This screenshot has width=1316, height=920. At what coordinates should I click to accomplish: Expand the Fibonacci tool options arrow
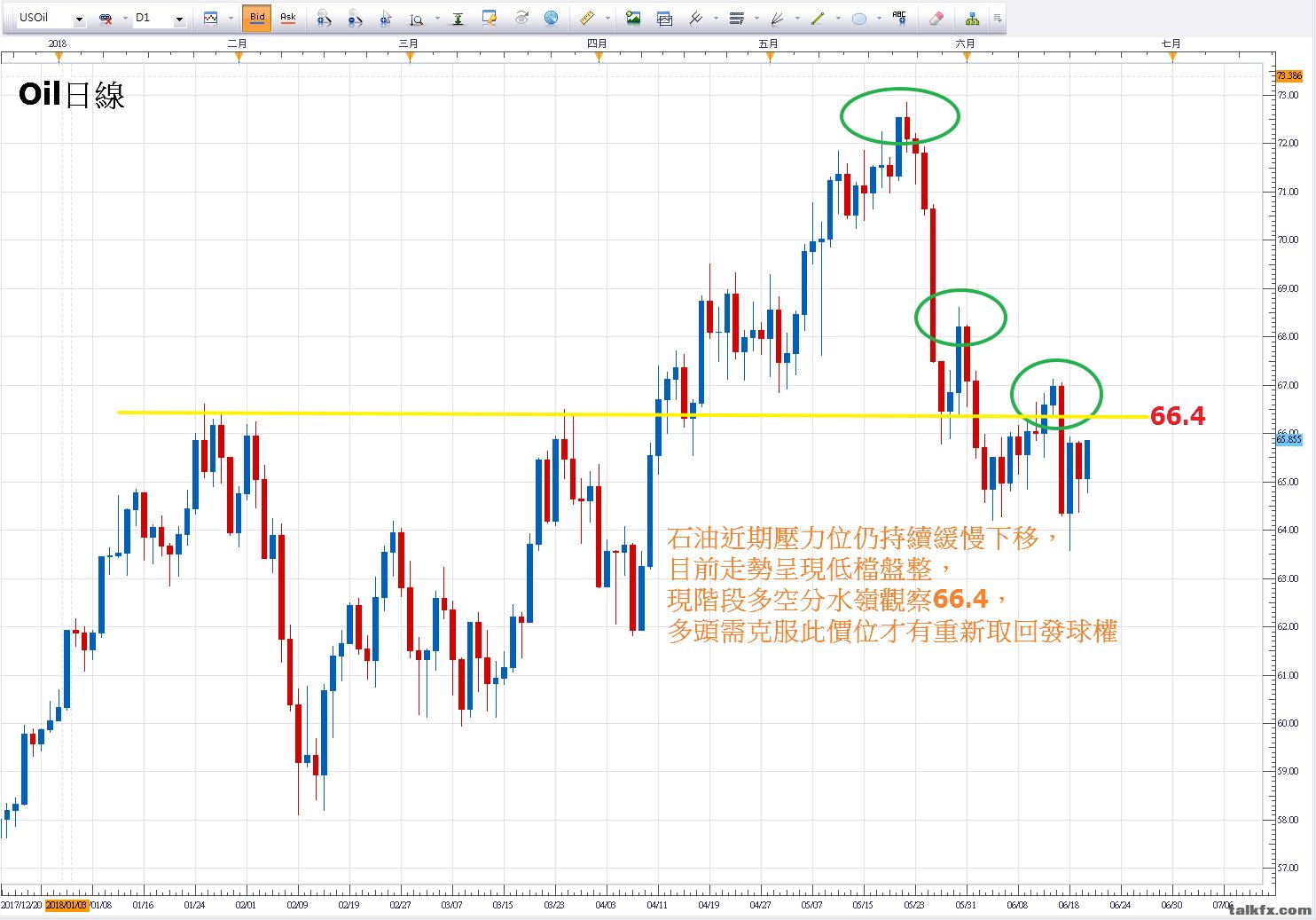pos(756,18)
